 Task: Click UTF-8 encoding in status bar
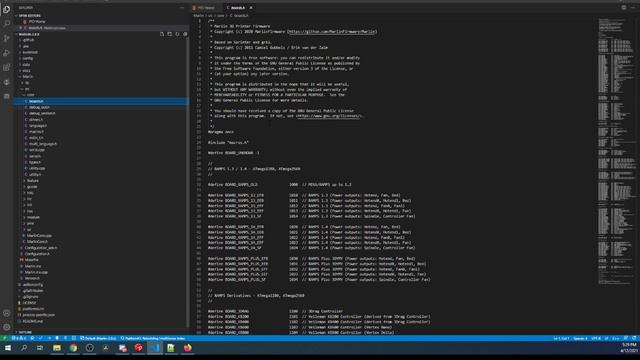point(596,338)
